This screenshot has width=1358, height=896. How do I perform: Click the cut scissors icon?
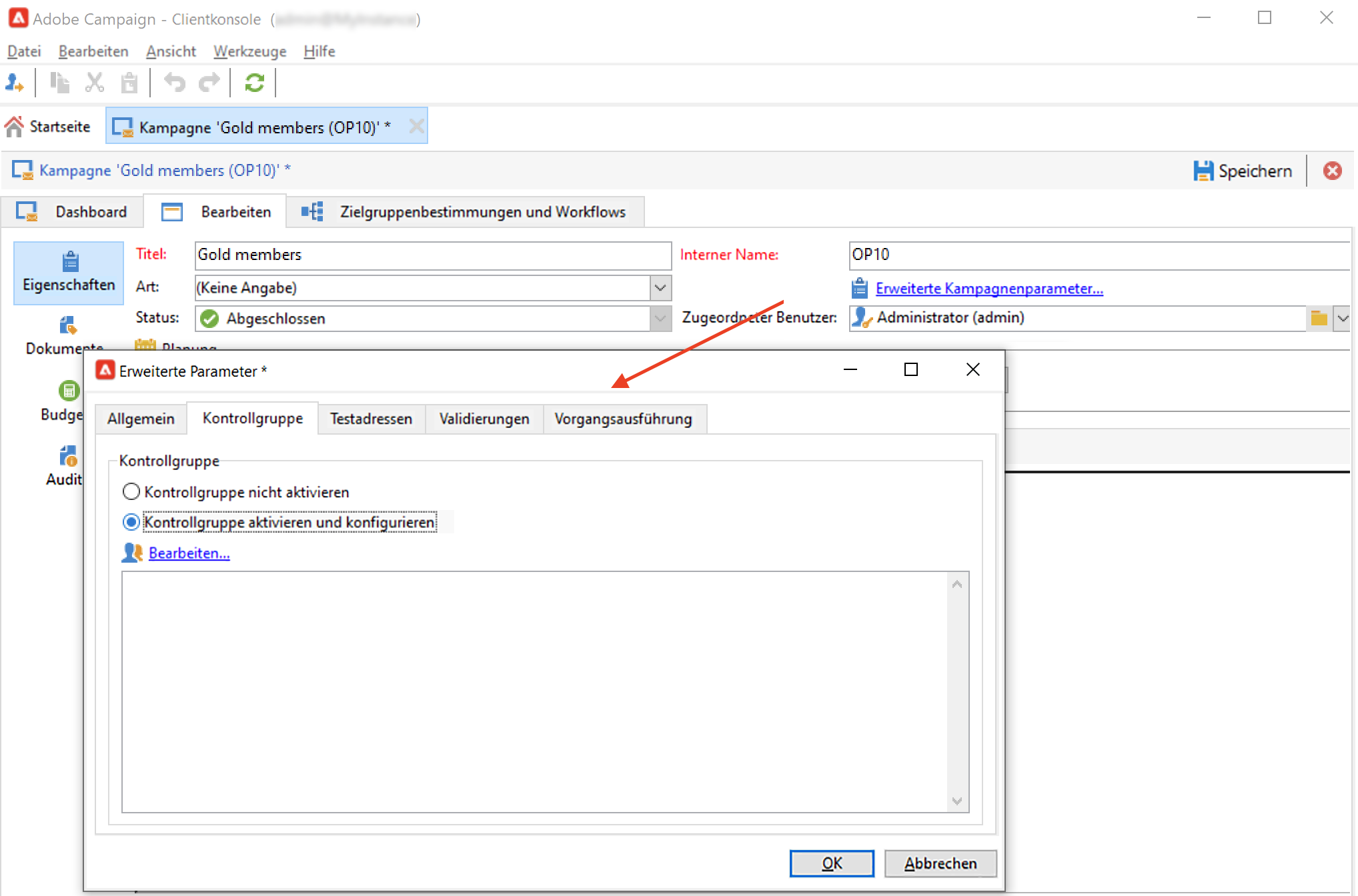click(95, 83)
